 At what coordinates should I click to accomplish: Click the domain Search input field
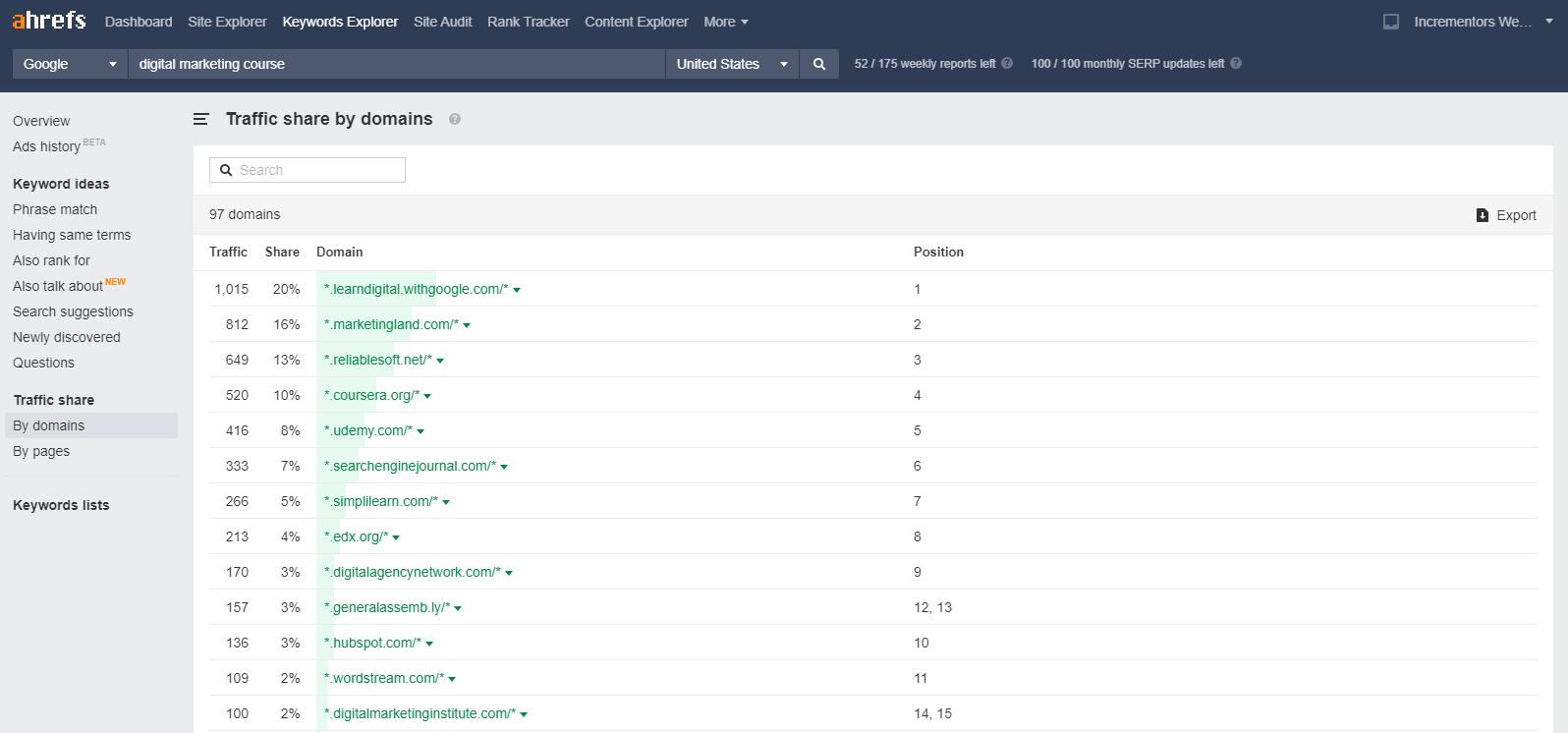click(x=308, y=170)
